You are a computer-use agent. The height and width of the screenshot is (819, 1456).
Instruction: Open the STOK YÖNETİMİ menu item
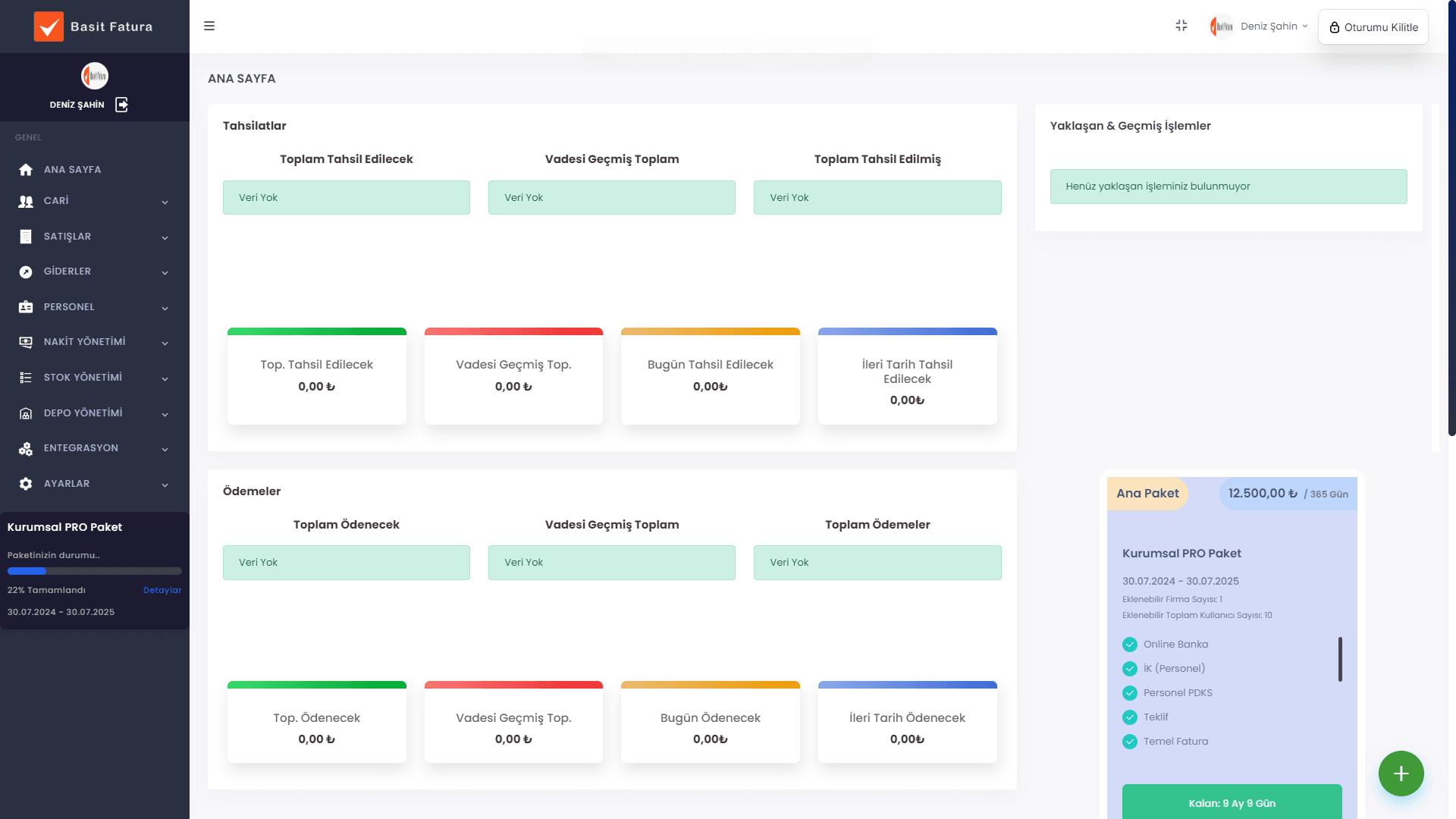[95, 378]
